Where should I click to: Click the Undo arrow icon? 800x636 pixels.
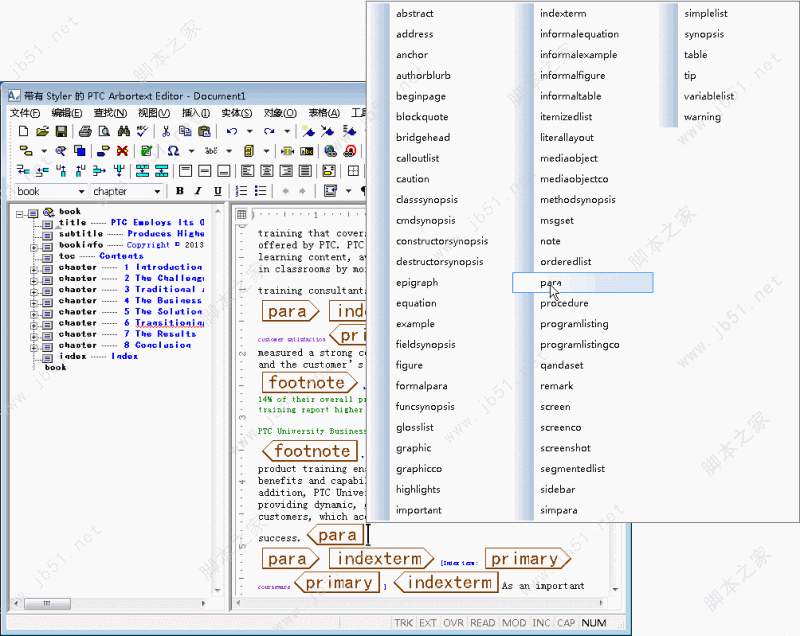[232, 132]
